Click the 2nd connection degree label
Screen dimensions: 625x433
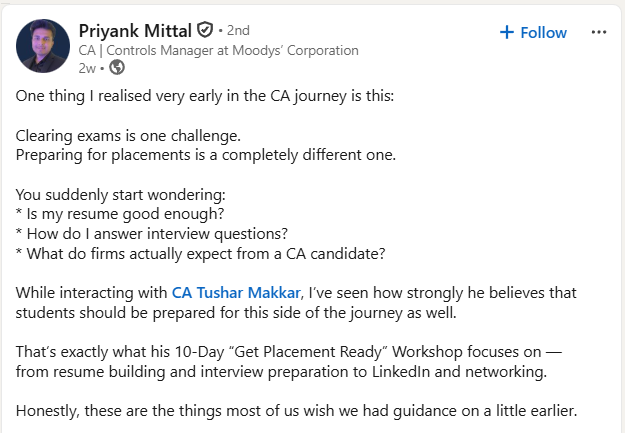(x=239, y=31)
